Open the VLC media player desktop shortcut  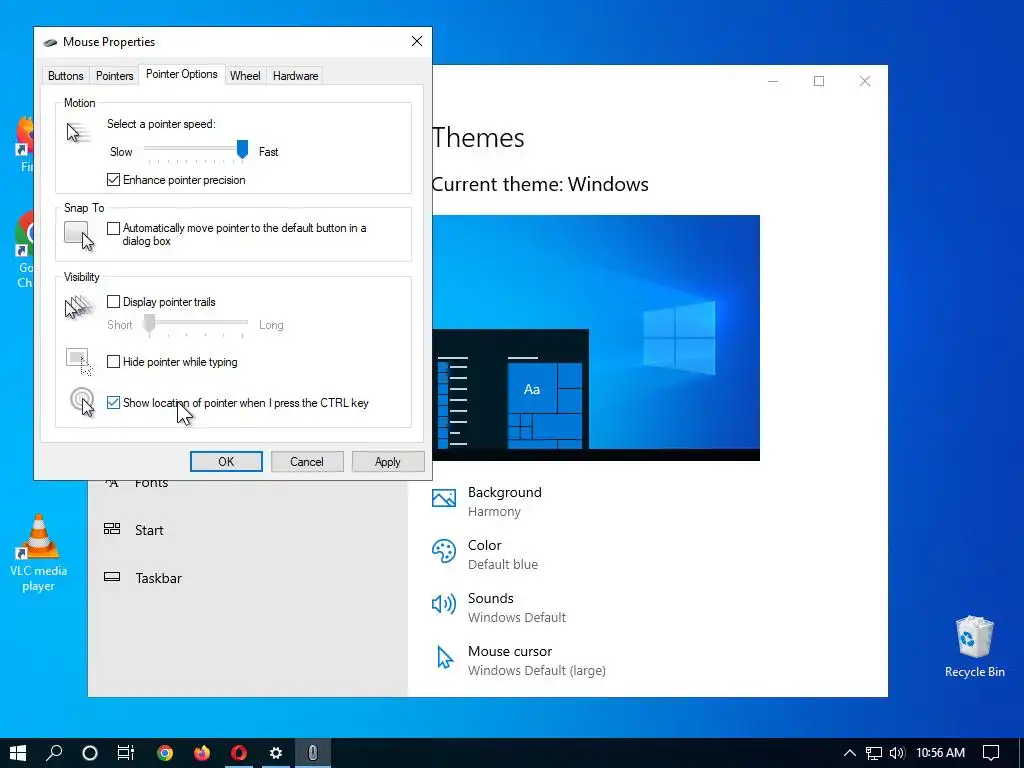click(39, 552)
